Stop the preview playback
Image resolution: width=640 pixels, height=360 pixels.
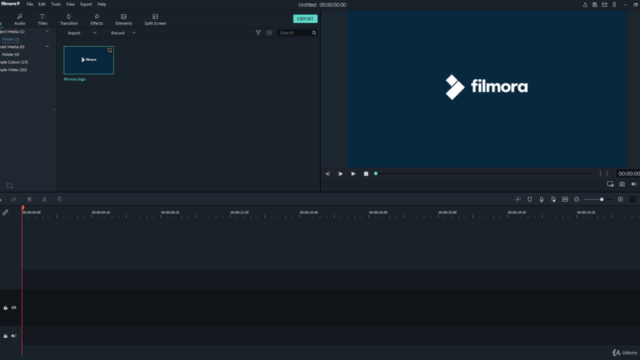click(366, 174)
